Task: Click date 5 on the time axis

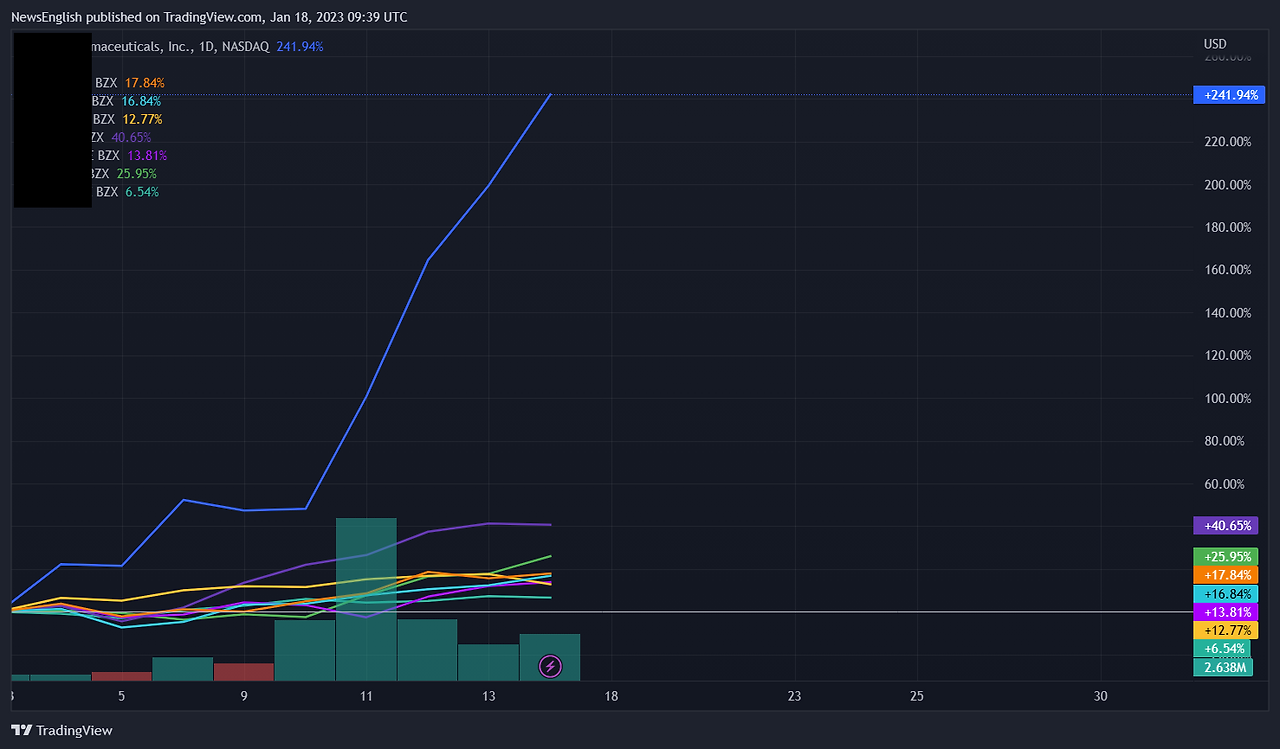Action: (121, 696)
